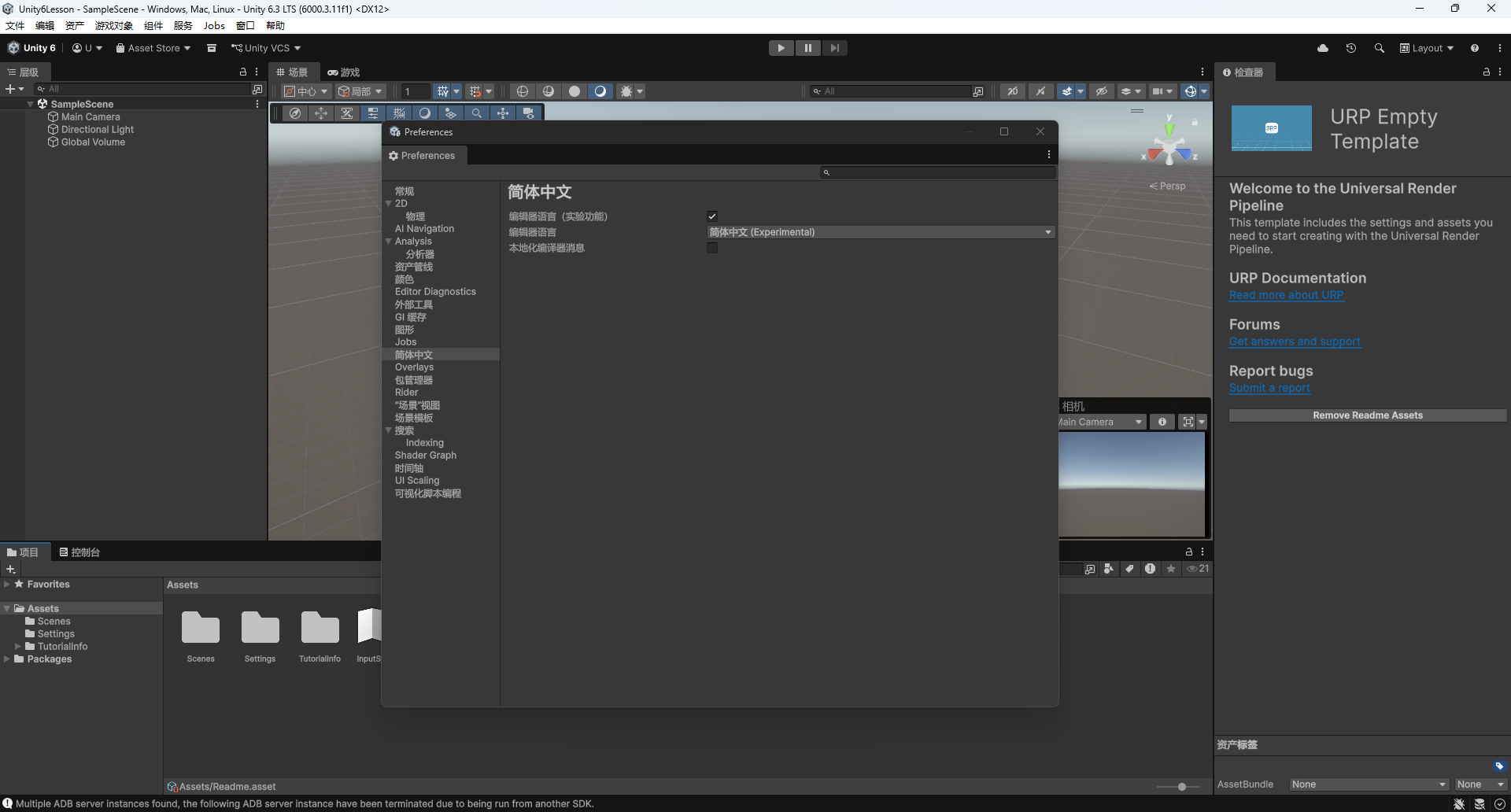Screen dimensions: 1511x812
Task: Open the Read more about URP link
Action: pyautogui.click(x=1287, y=295)
